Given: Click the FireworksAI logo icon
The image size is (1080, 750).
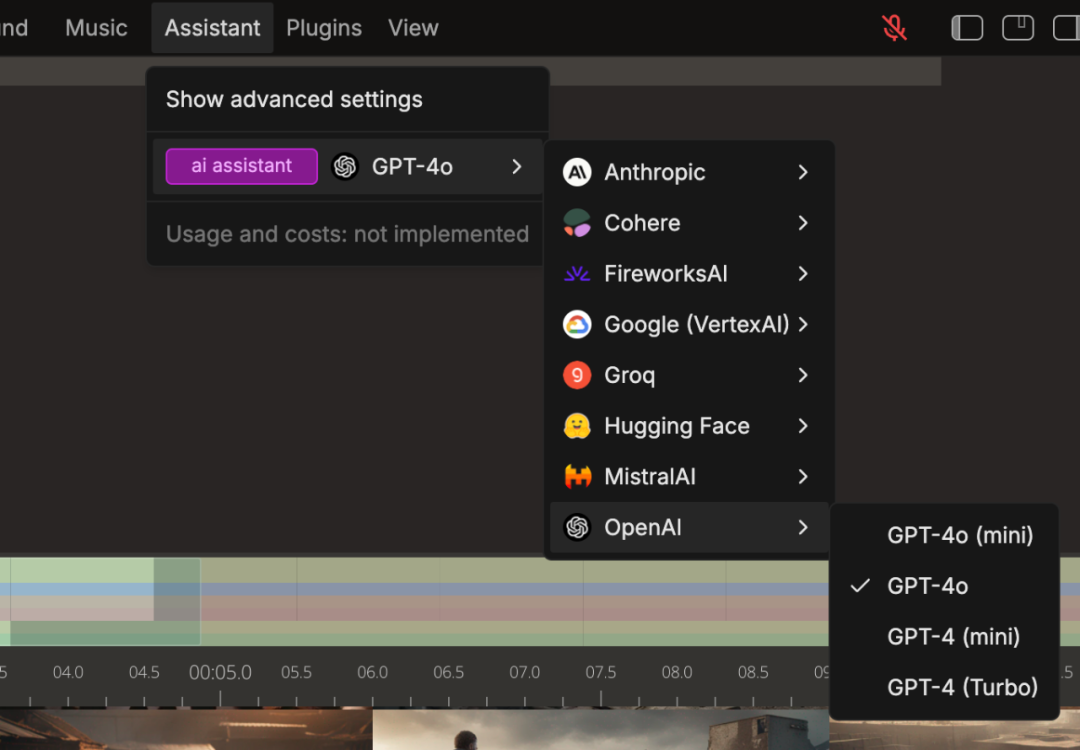Looking at the screenshot, I should 577,274.
